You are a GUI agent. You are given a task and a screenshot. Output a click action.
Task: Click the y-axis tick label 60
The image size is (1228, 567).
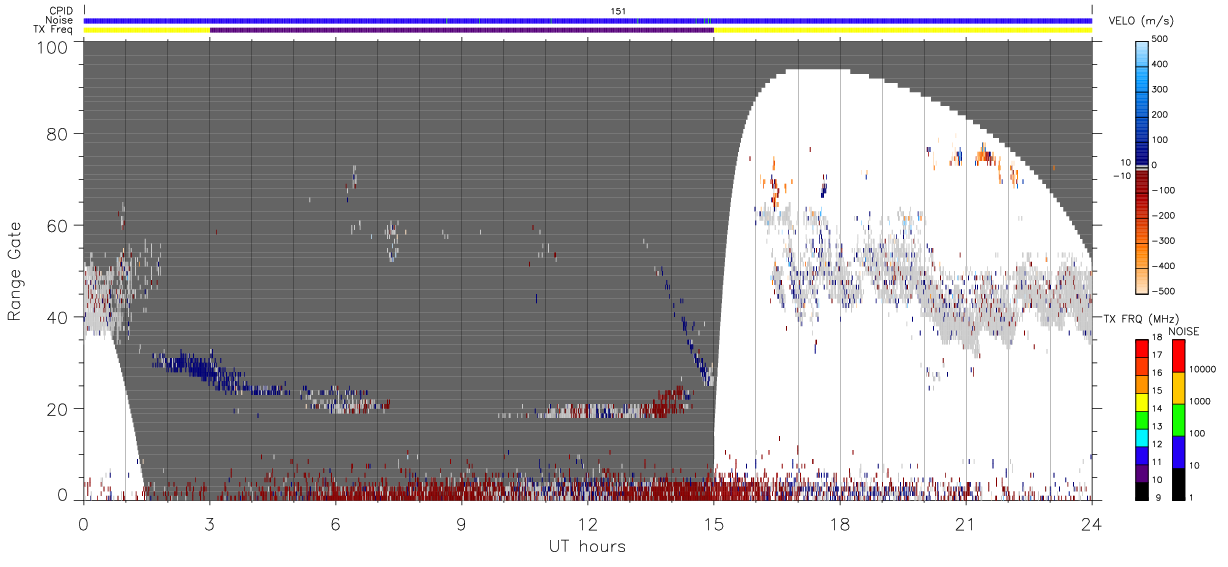(x=57, y=225)
